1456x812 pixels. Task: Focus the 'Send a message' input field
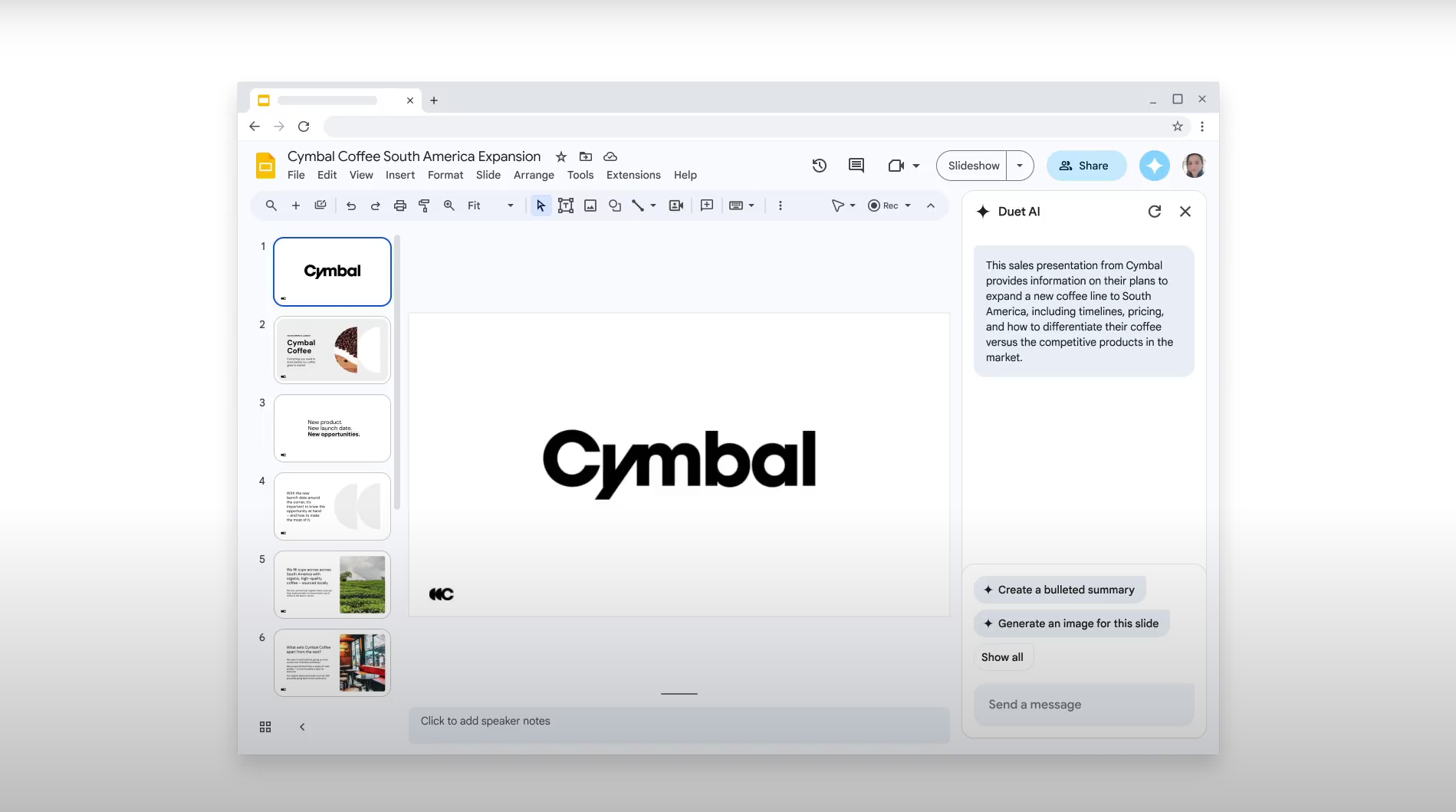click(1084, 705)
